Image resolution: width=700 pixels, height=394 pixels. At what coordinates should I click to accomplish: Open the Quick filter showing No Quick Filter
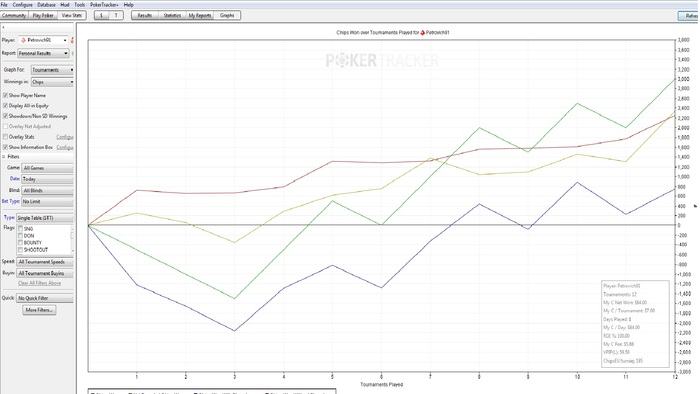(45, 298)
